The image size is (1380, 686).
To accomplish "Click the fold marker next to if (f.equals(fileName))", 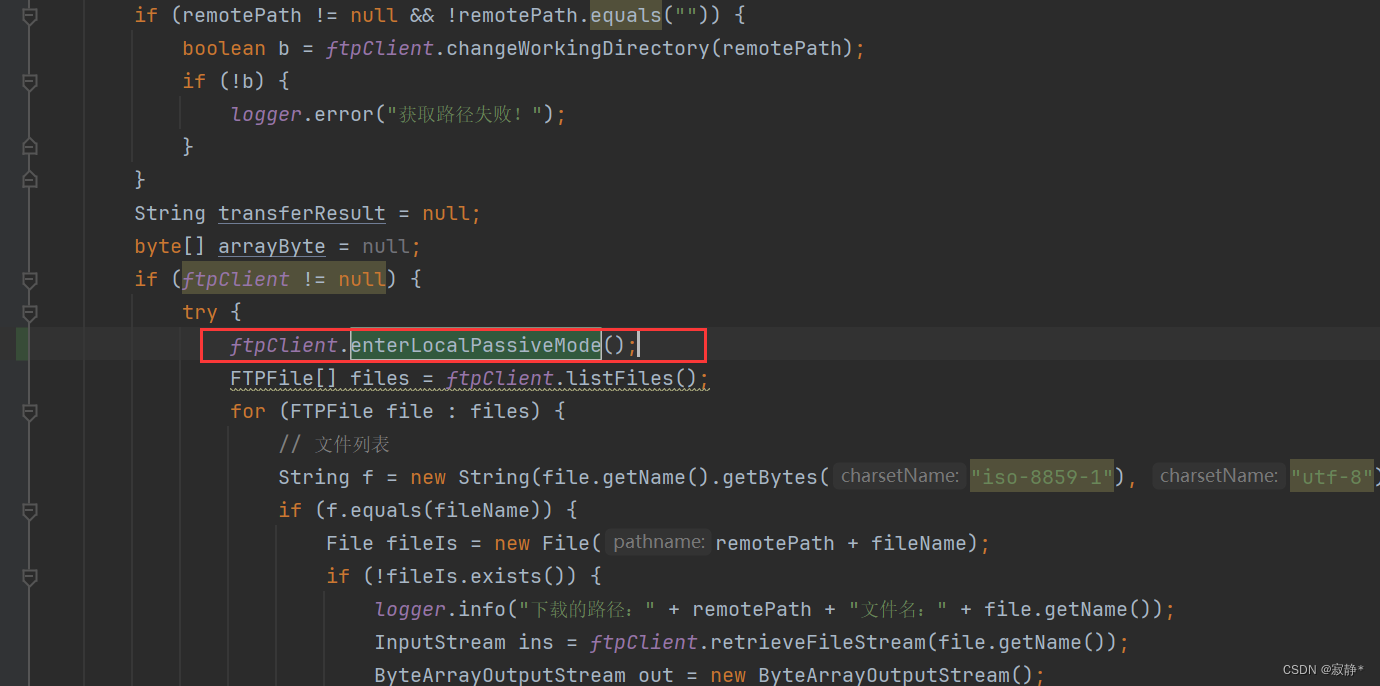I will point(30,512).
